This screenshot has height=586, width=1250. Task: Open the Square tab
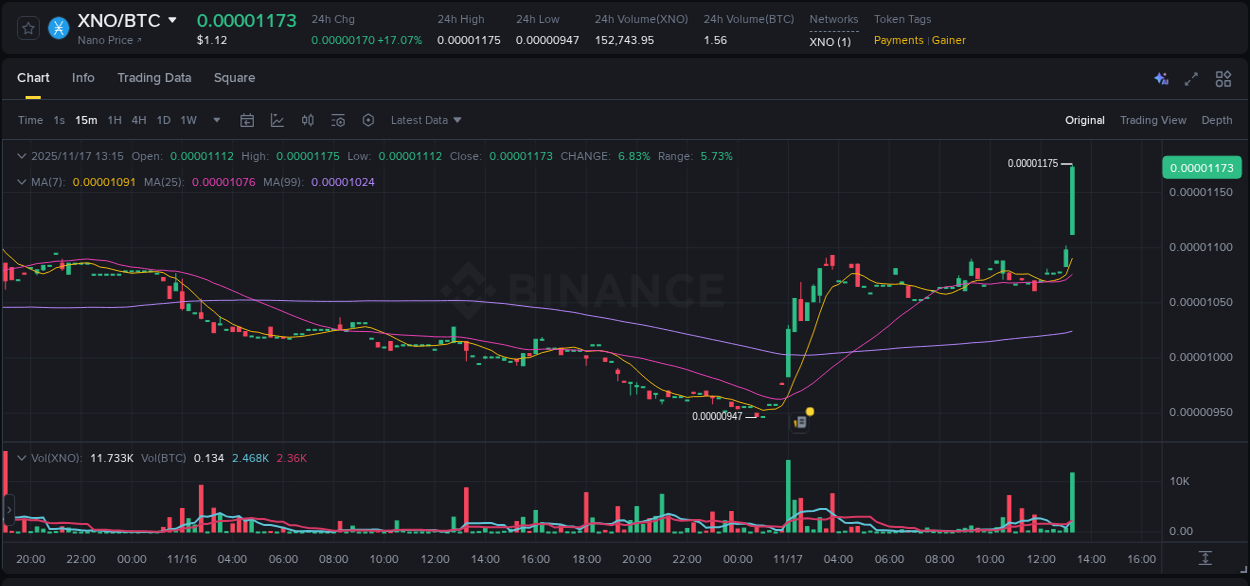(x=235, y=78)
